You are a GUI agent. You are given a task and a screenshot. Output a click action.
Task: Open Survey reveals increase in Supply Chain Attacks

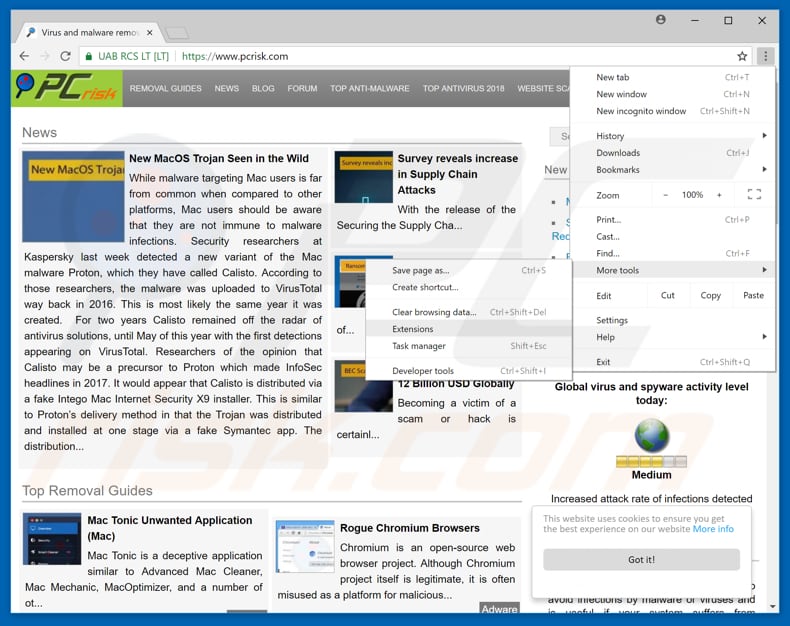(x=457, y=174)
